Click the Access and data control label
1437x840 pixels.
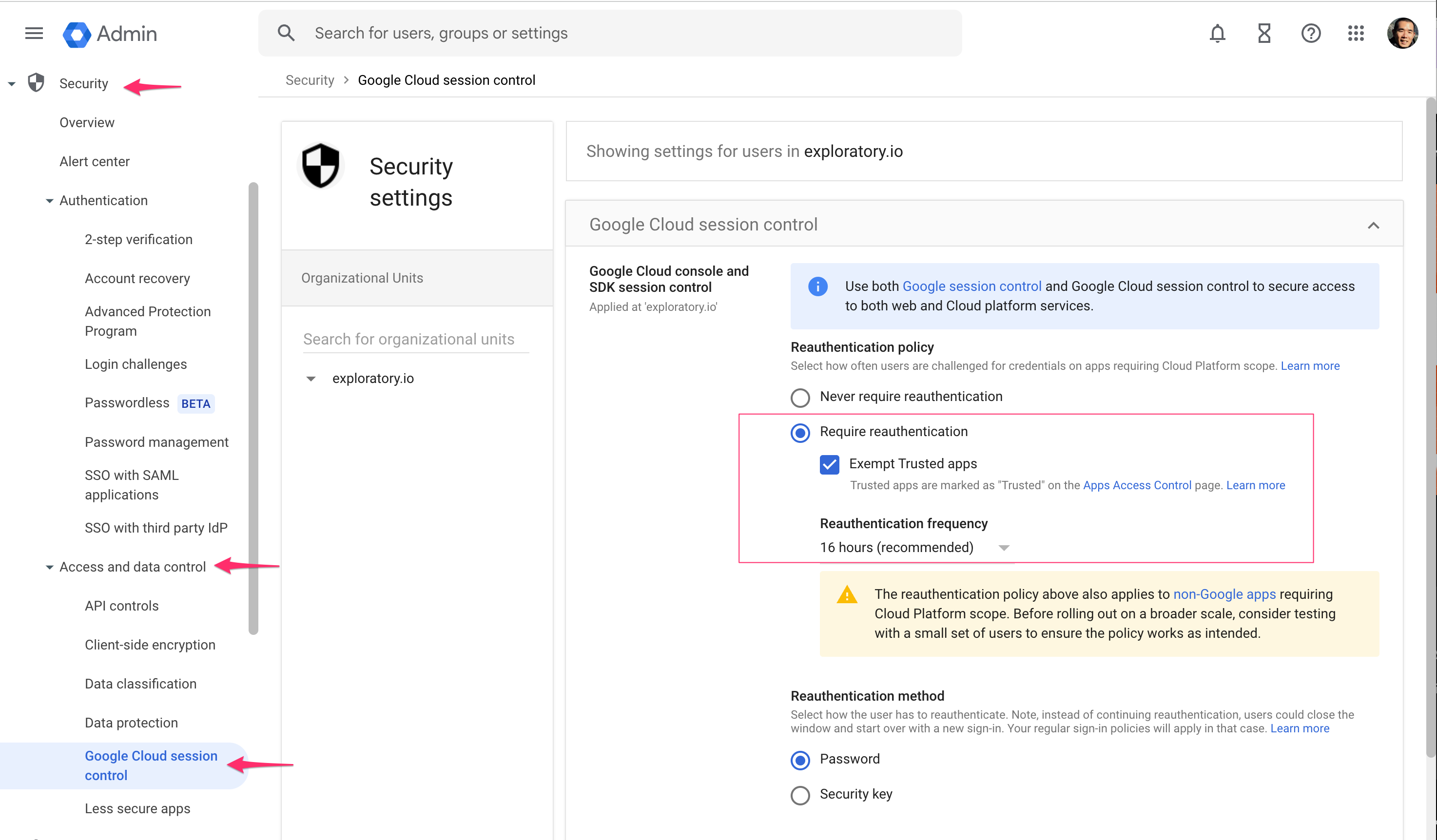point(132,567)
